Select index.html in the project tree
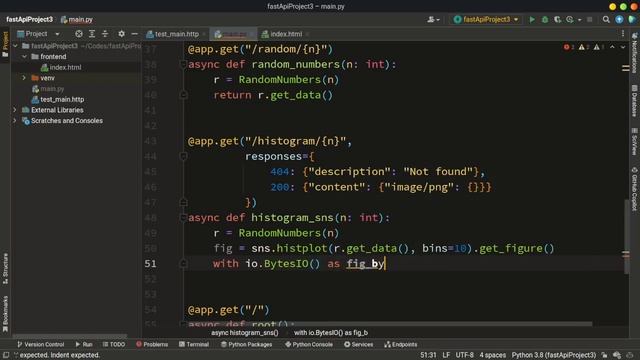 (x=61, y=67)
